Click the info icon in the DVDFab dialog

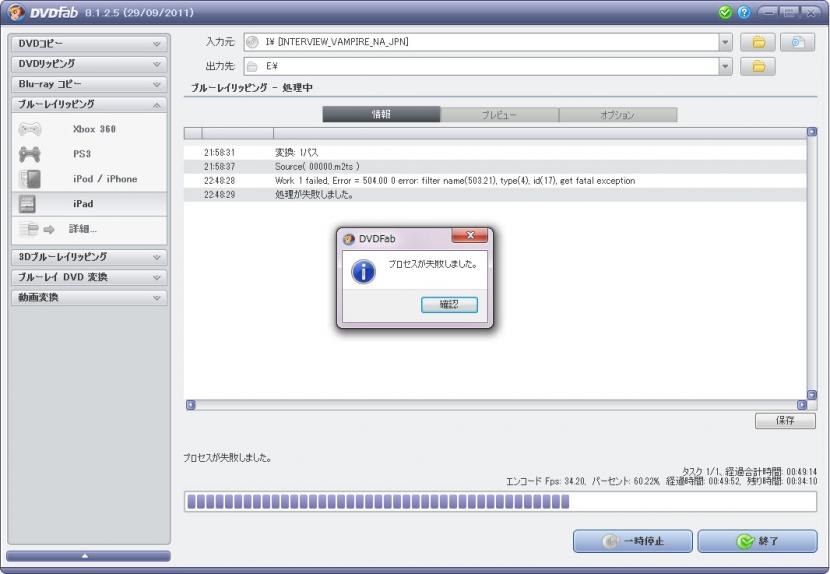tap(363, 272)
